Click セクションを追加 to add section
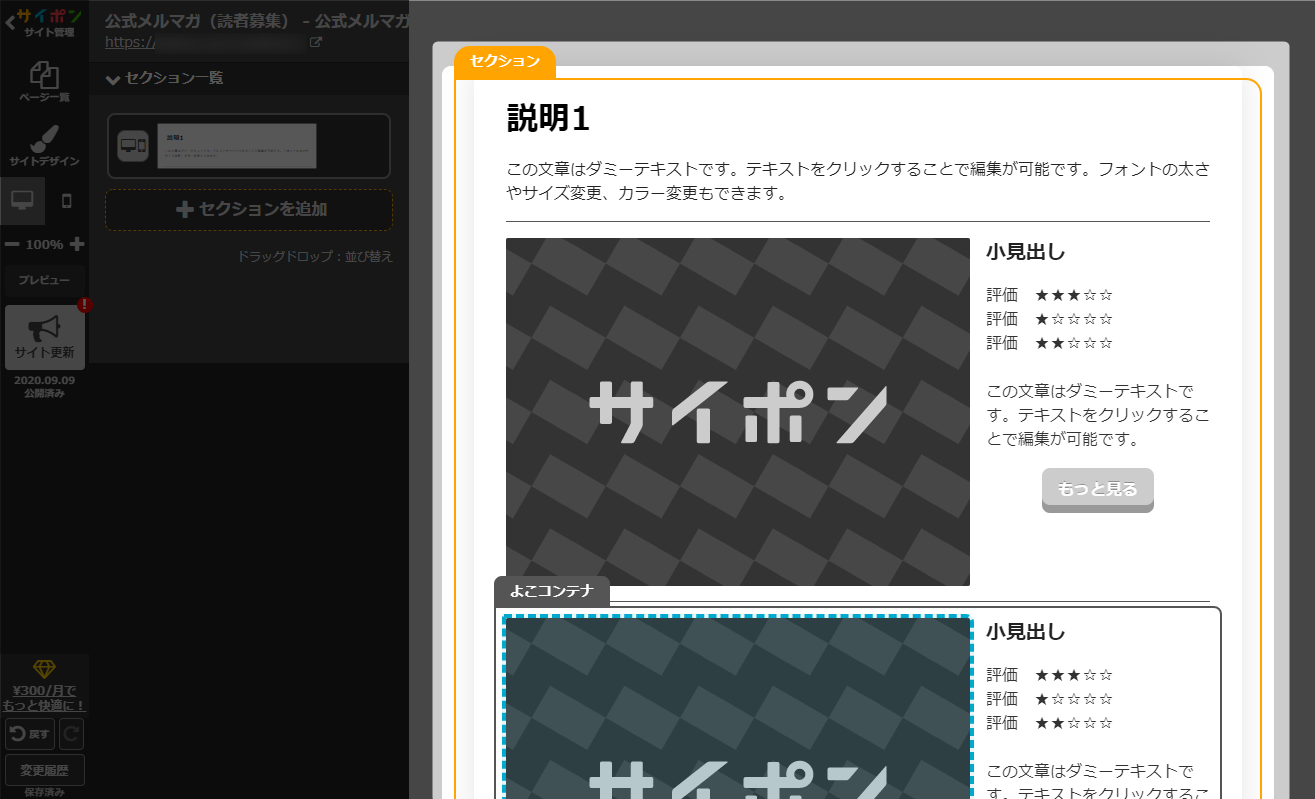This screenshot has height=799, width=1315. pyautogui.click(x=250, y=210)
